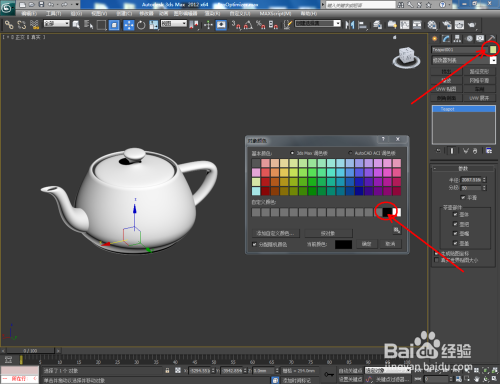Click the 按对象 by object button
This screenshot has height=384, width=500.
click(x=328, y=233)
